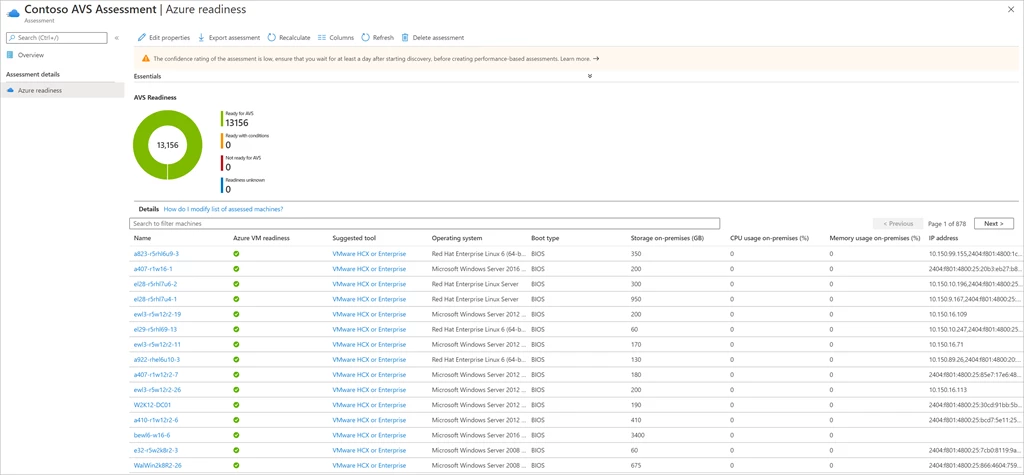1024x475 pixels.
Task: Open machine e32-r5w2k8r2-3
Action: coord(156,450)
